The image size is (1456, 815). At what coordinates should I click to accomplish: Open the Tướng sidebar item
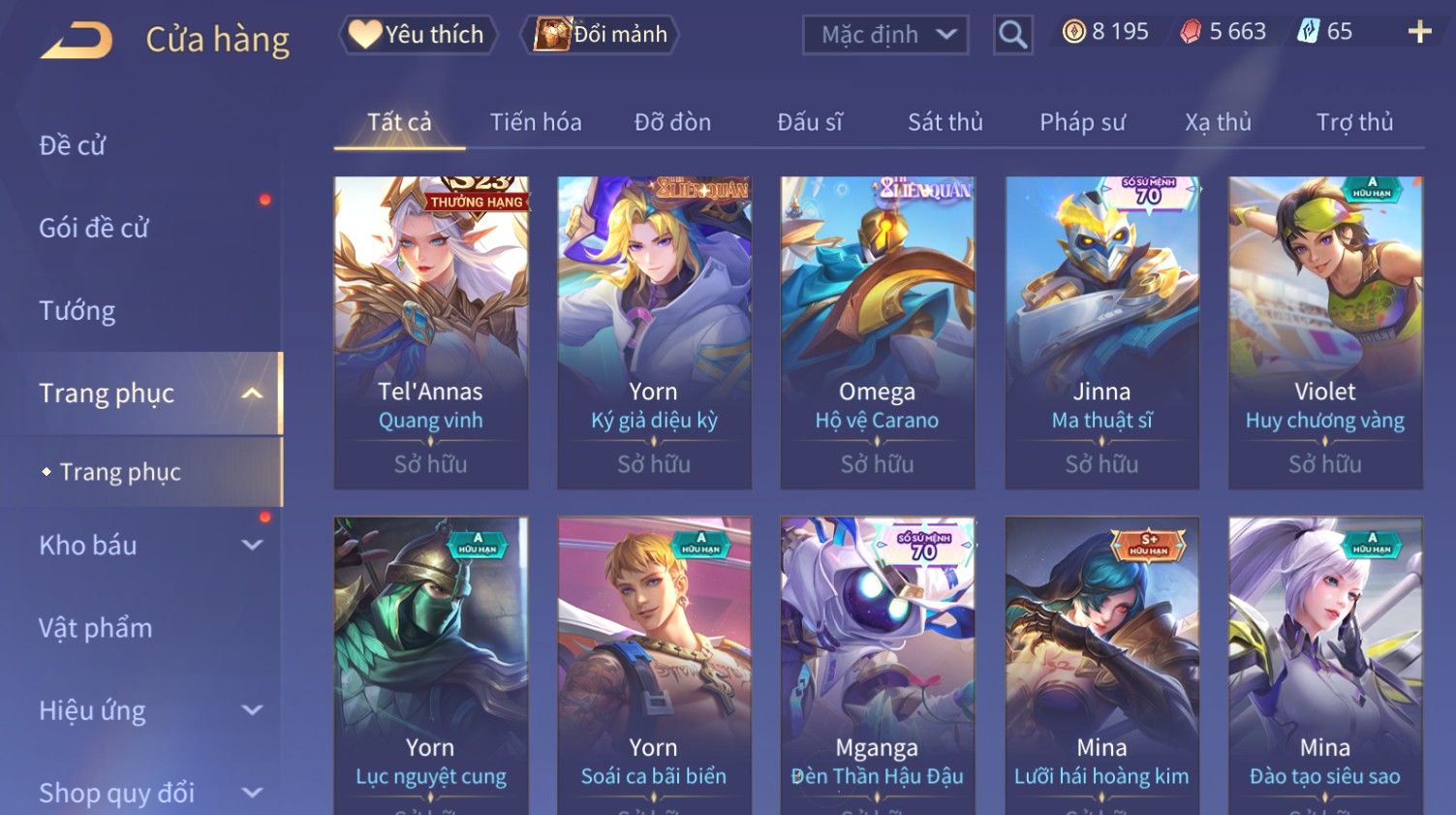pos(77,310)
